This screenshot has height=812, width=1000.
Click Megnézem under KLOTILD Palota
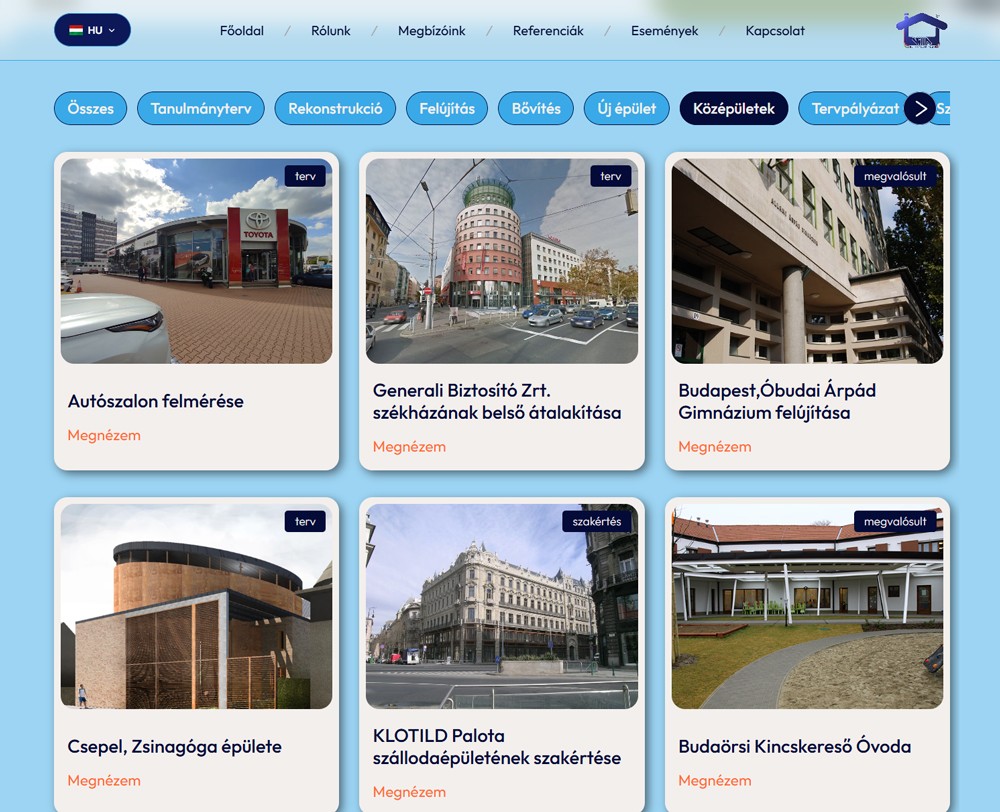[409, 792]
